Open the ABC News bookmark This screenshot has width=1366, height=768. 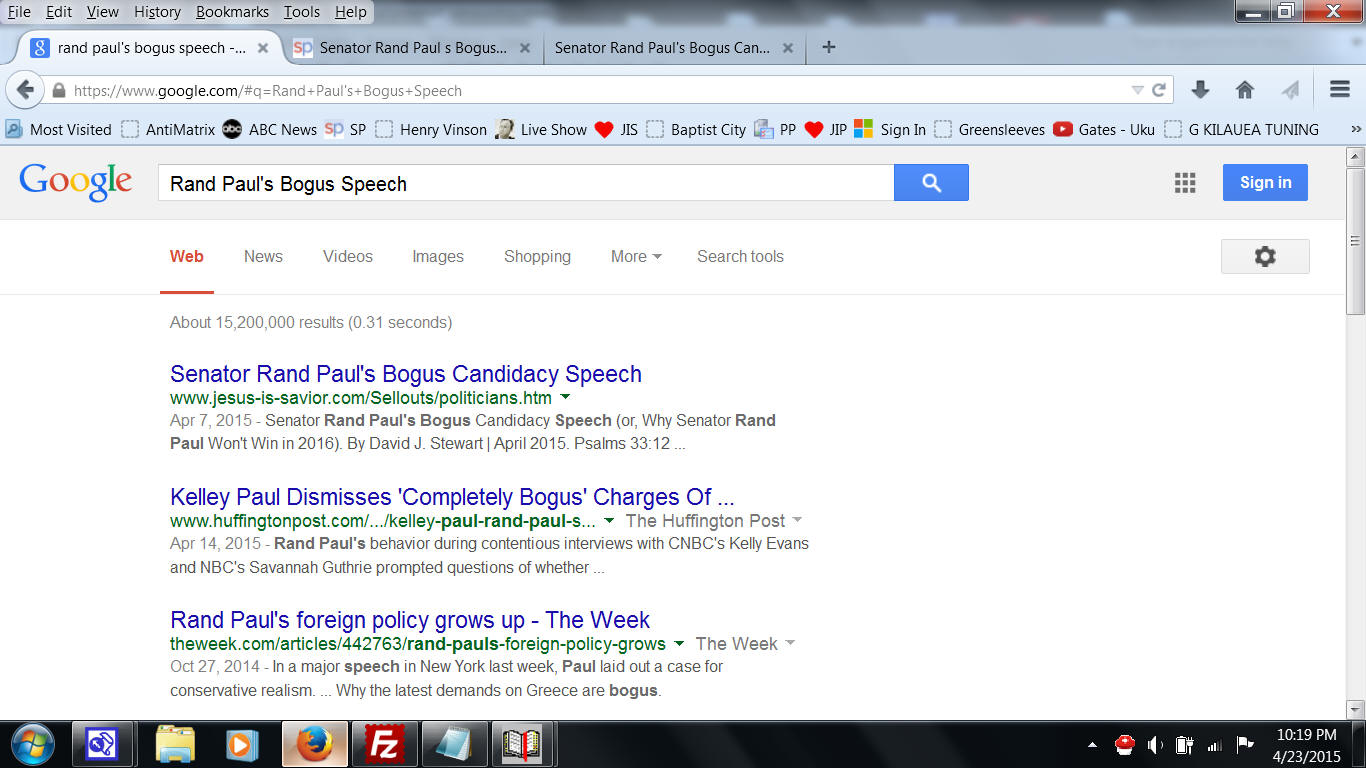(270, 129)
